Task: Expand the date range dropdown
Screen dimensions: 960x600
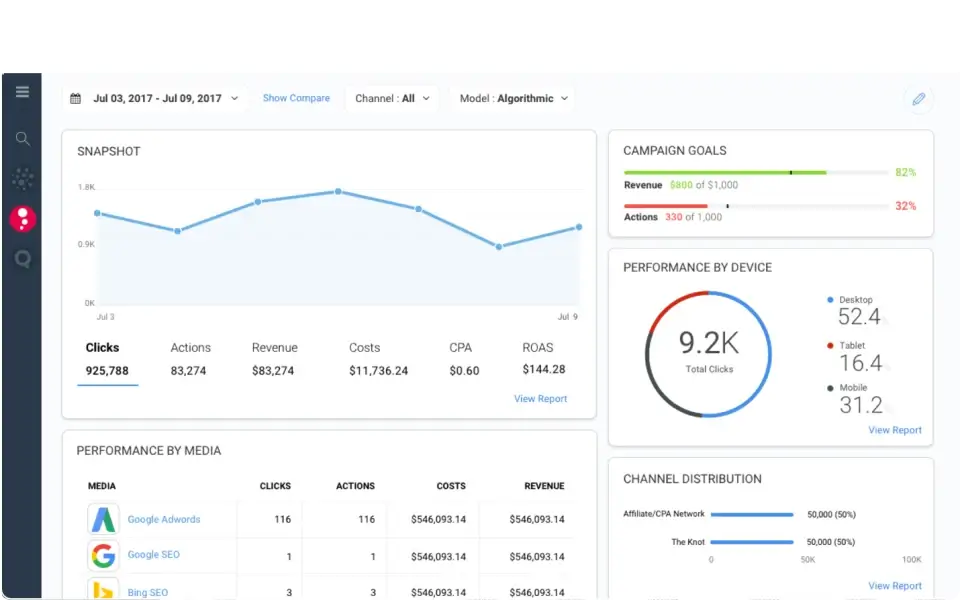Action: [233, 98]
